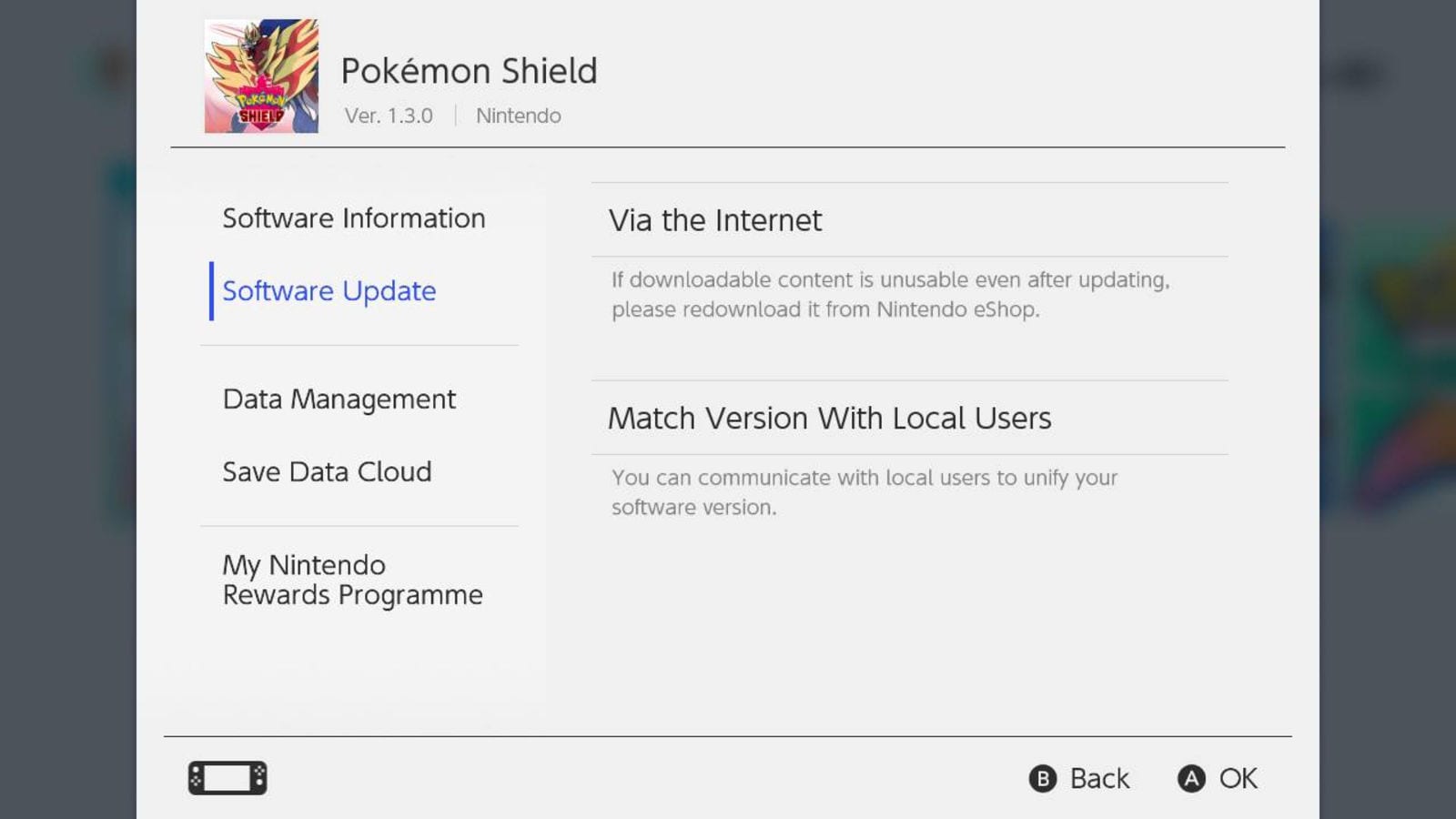The height and width of the screenshot is (819, 1456).
Task: Choose update Via the Internet
Action: click(x=910, y=220)
